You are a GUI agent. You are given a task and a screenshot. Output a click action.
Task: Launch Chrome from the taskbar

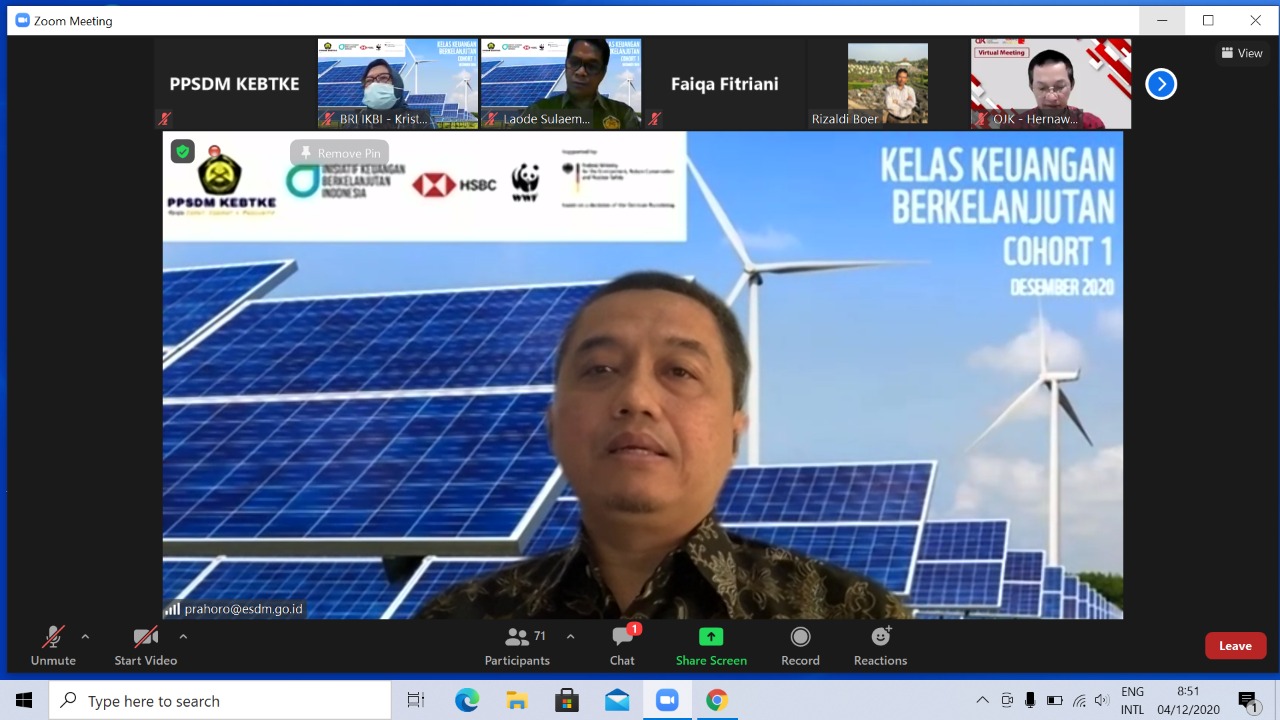(x=717, y=700)
